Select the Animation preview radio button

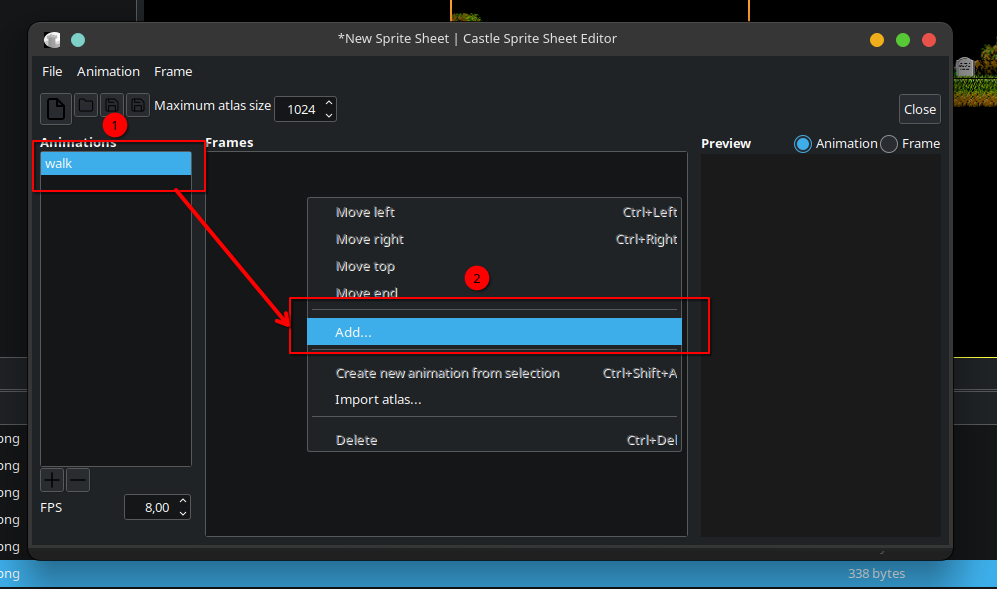pyautogui.click(x=803, y=144)
